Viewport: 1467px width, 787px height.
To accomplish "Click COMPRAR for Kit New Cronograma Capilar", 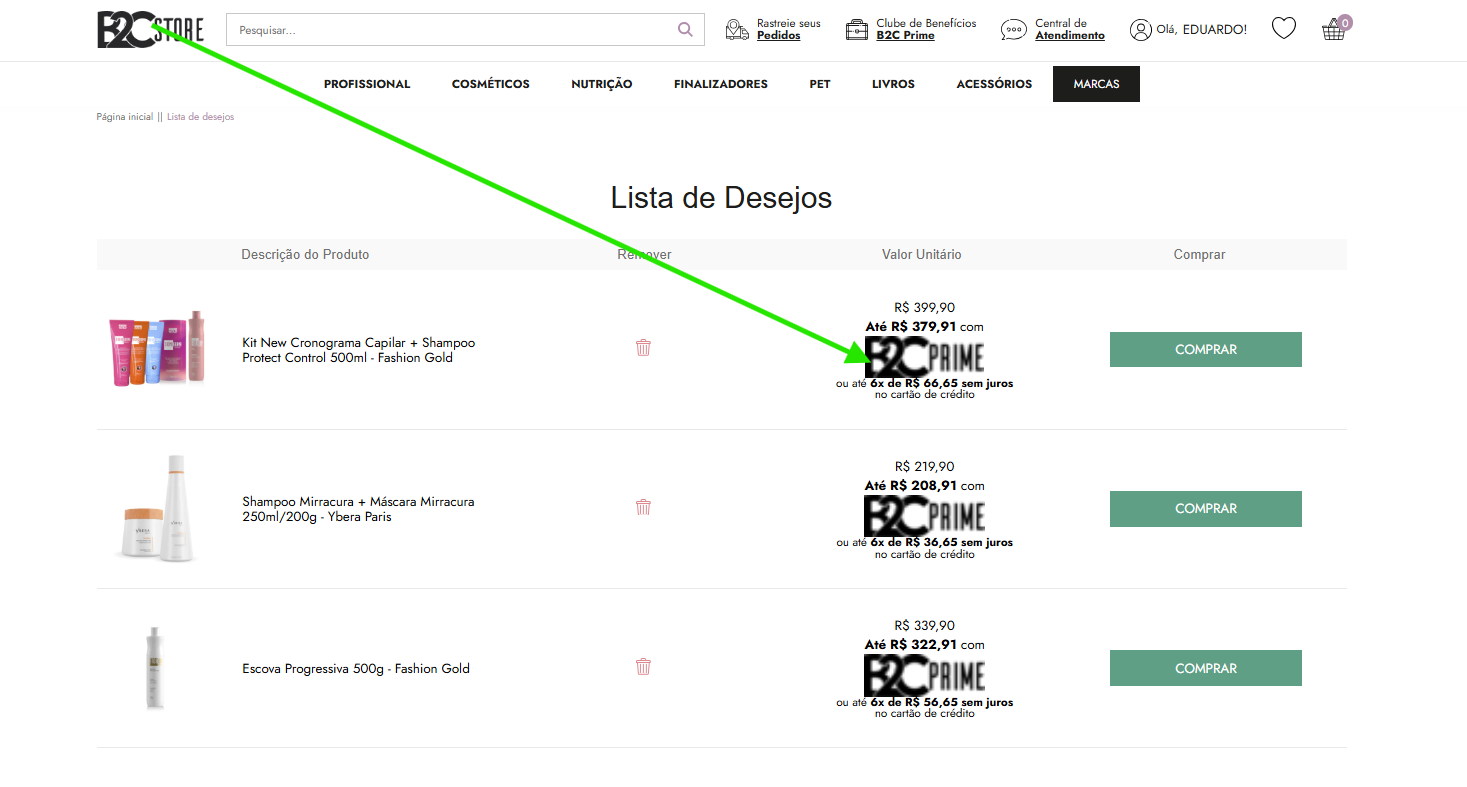I will pyautogui.click(x=1206, y=349).
